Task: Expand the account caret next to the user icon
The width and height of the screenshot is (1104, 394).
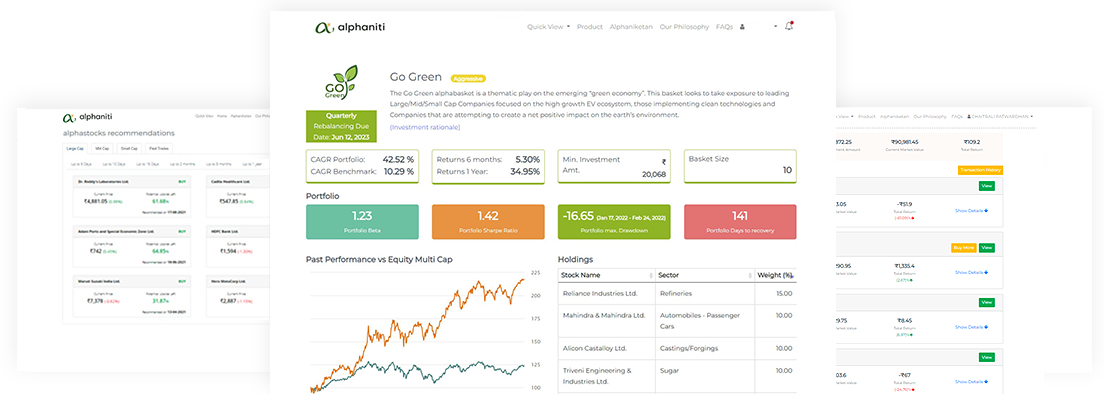Action: coord(775,27)
